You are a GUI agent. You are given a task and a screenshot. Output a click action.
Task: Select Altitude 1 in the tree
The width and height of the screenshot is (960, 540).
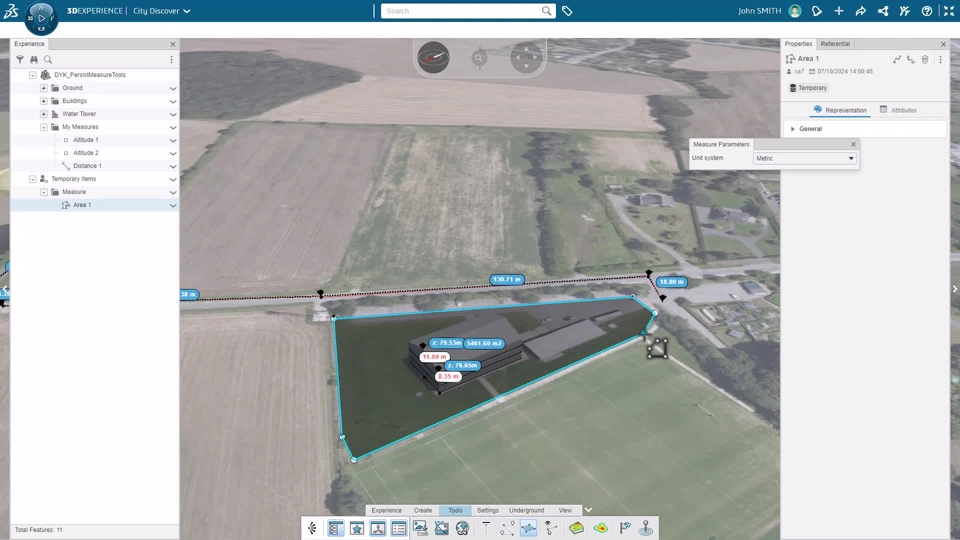point(86,140)
